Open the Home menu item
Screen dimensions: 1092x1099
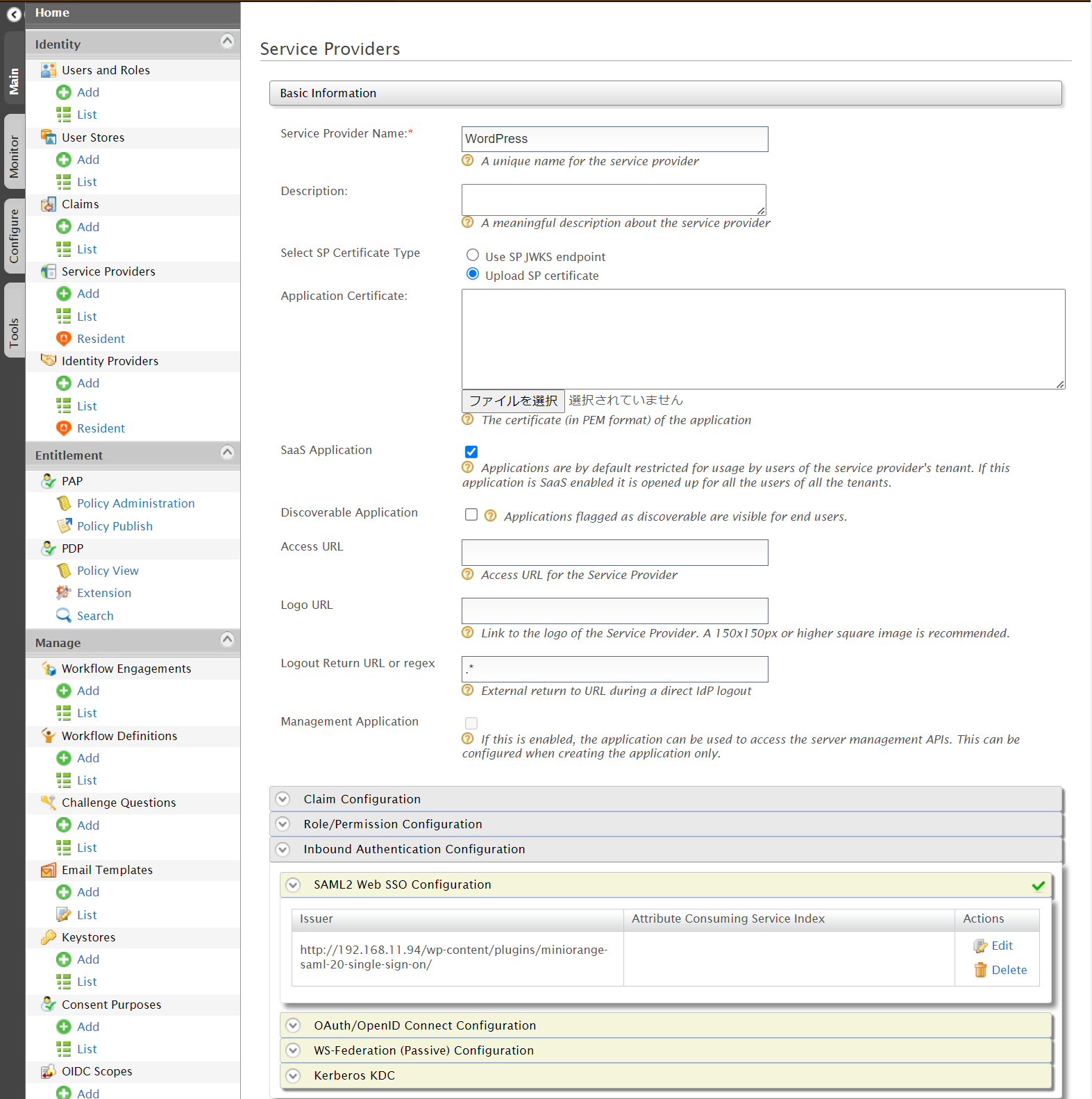point(52,12)
